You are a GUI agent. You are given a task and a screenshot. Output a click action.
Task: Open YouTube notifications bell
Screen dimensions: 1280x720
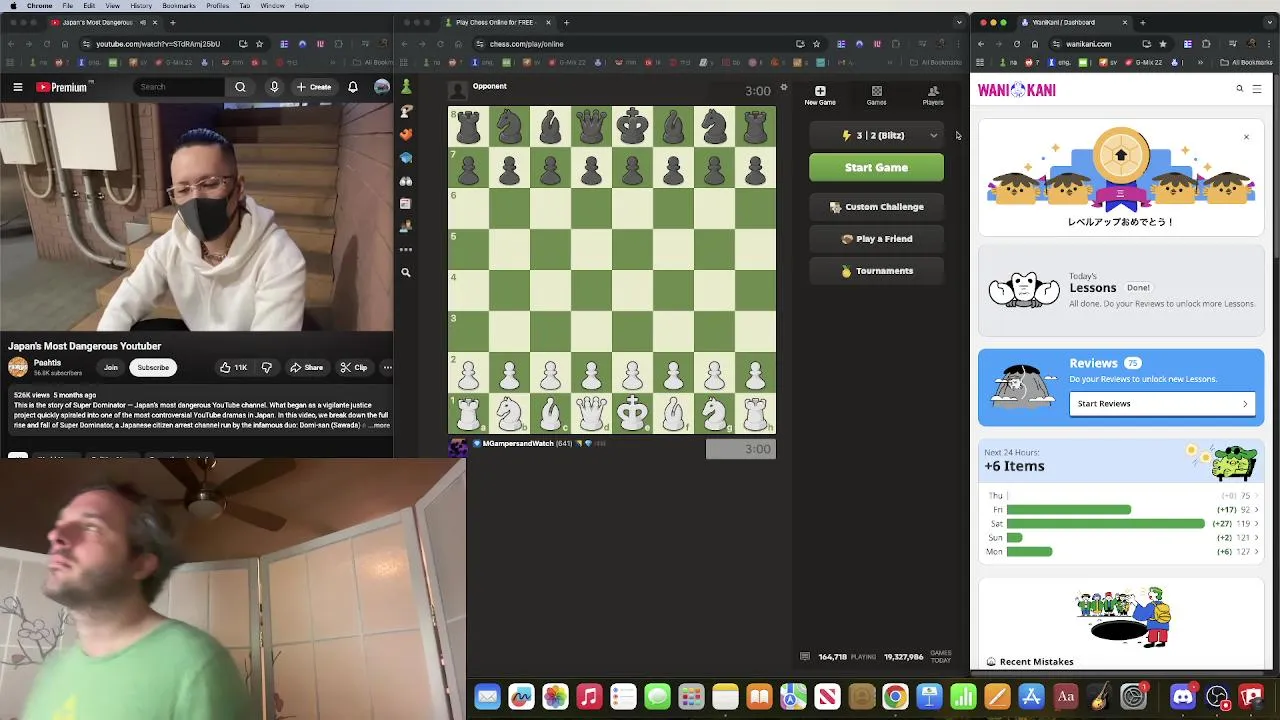click(352, 87)
